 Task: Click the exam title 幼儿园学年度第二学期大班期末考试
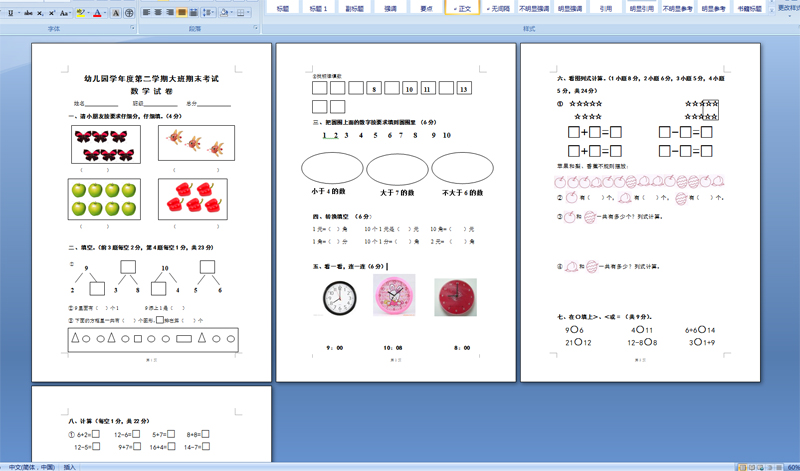[x=152, y=79]
